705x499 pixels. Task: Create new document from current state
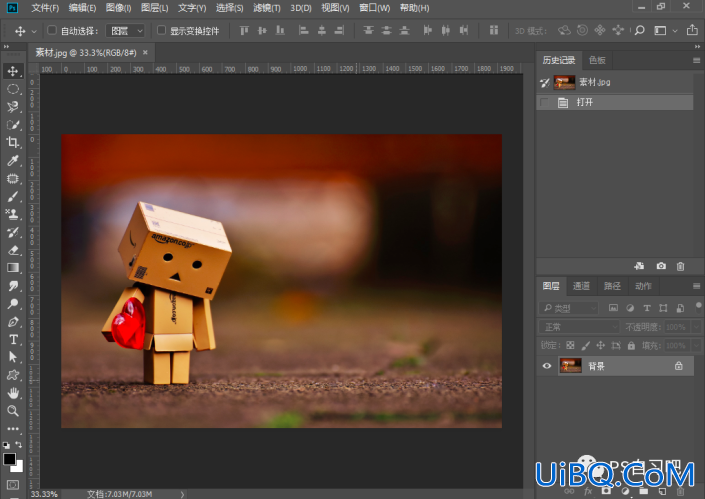coord(639,266)
